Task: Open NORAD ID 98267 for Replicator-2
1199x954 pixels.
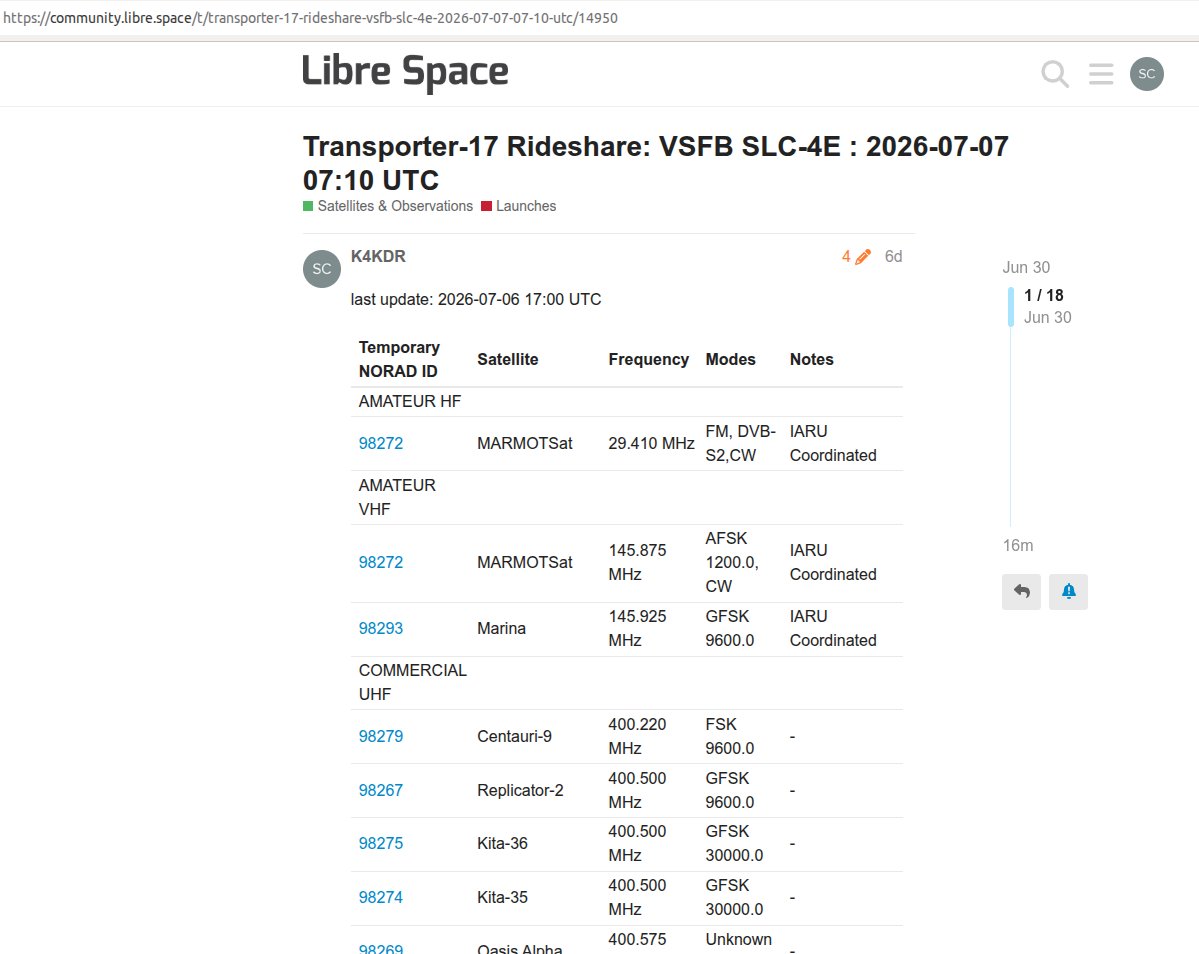Action: (381, 790)
